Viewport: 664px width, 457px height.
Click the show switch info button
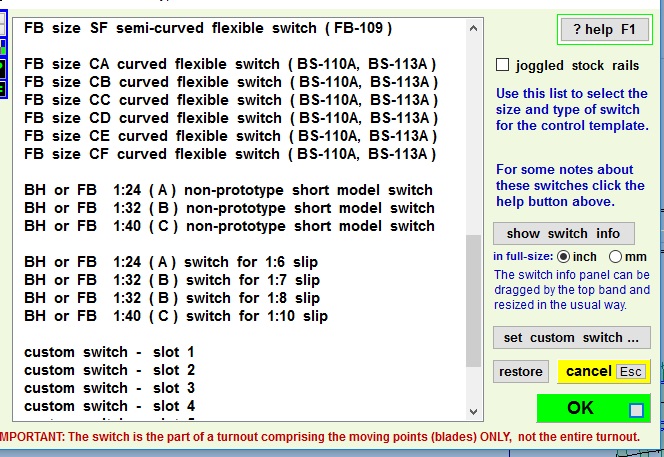563,234
